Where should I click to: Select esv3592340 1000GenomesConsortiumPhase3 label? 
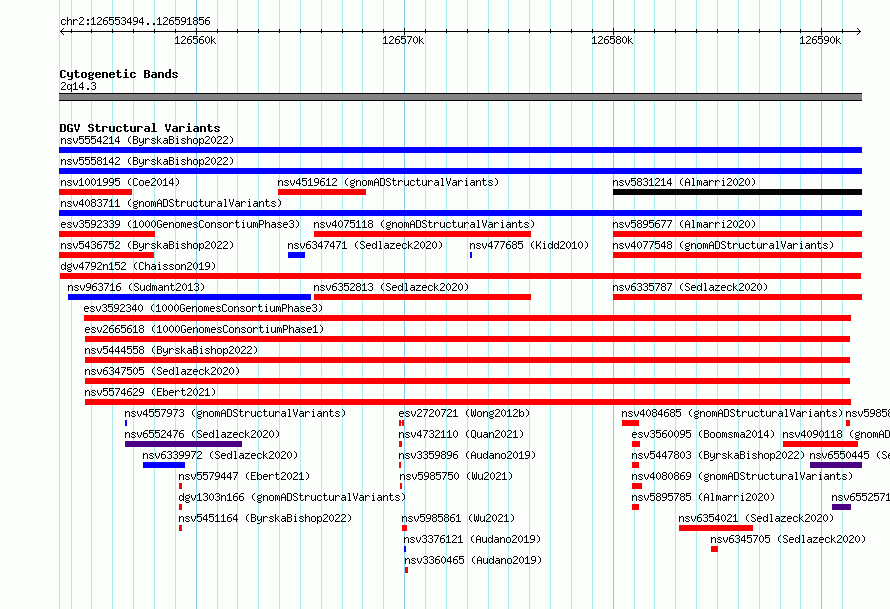pyautogui.click(x=203, y=308)
